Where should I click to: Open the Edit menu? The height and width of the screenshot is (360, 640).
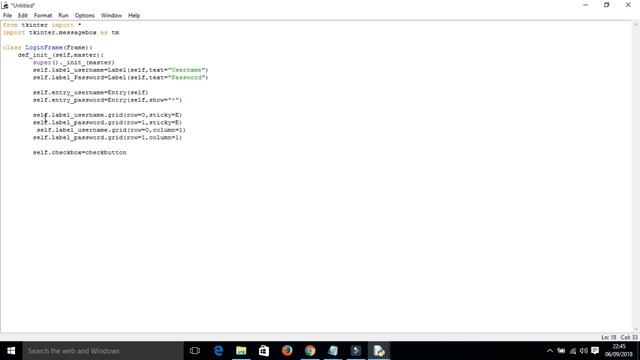pos(23,16)
